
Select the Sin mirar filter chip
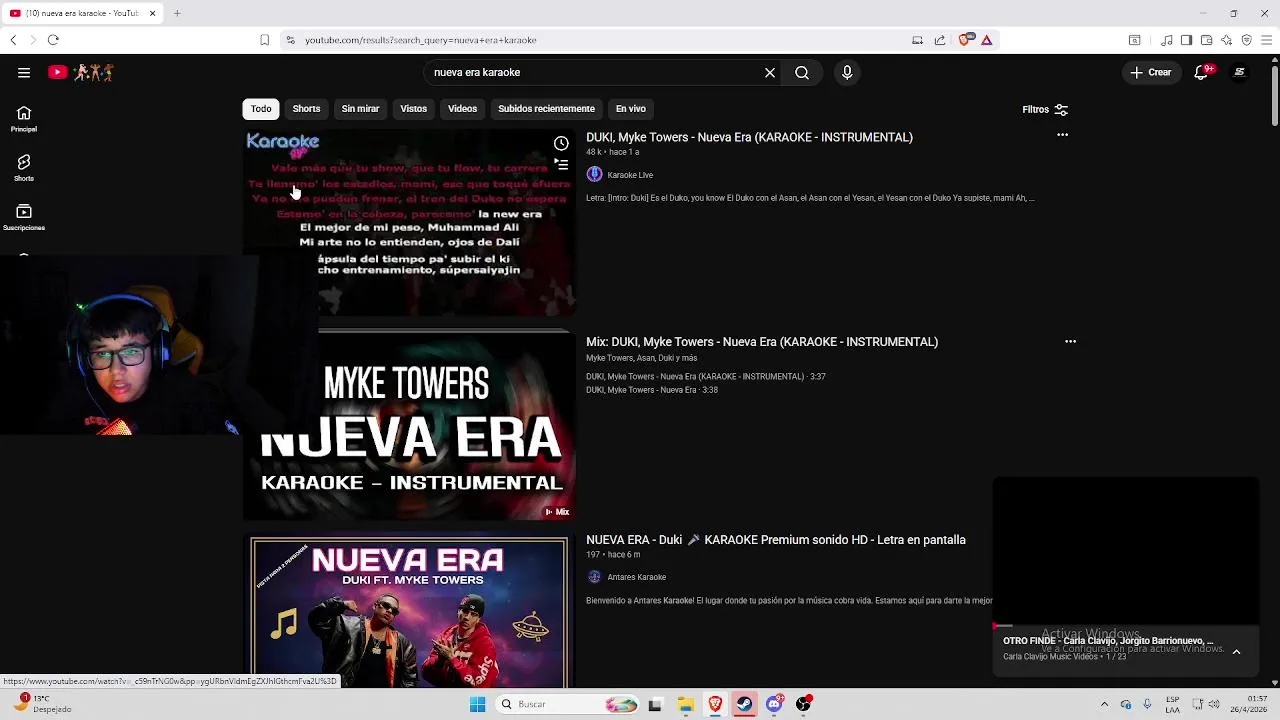coord(360,108)
